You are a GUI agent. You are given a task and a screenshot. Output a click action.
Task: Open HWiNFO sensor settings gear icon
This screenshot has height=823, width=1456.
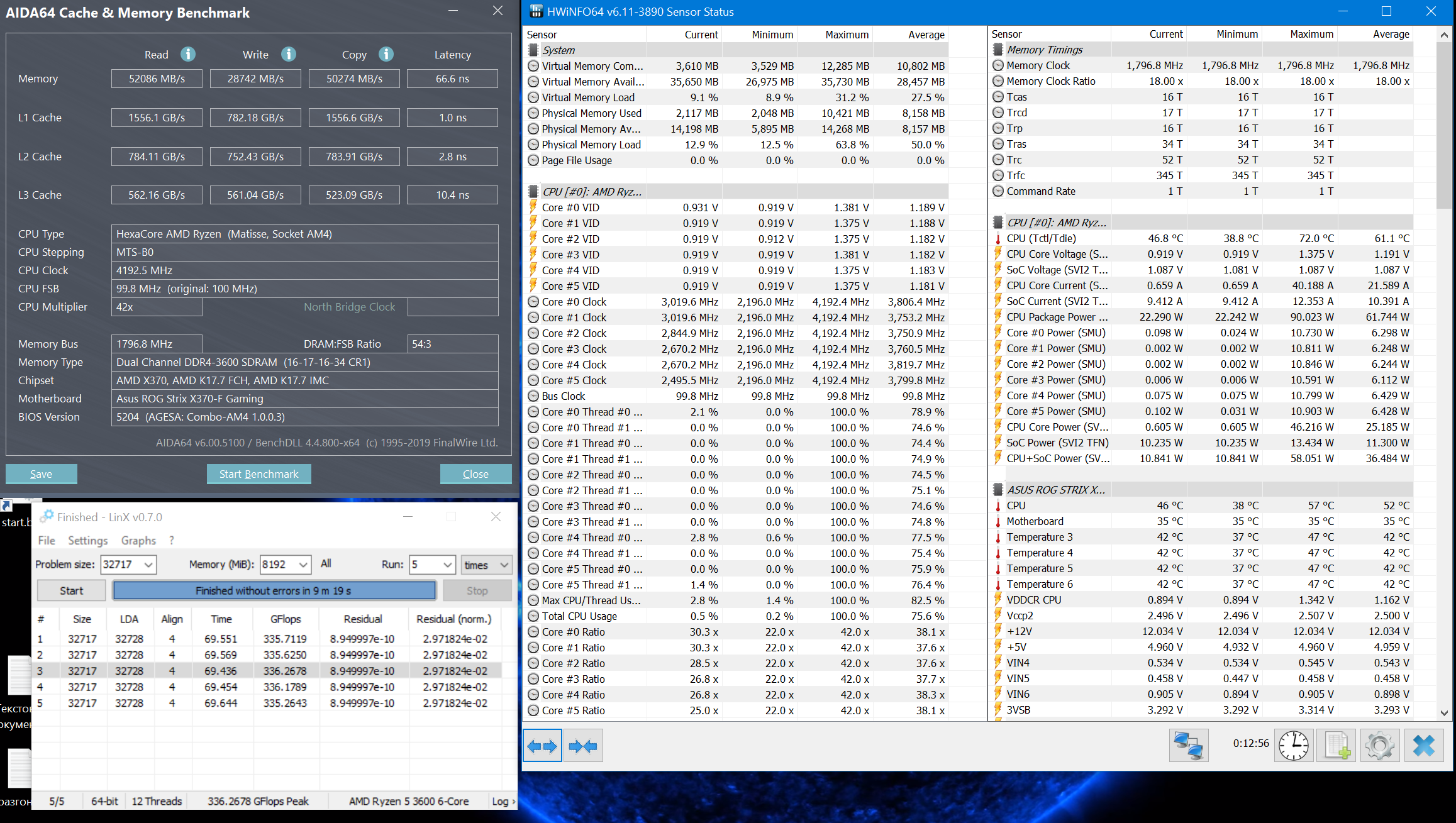(x=1380, y=746)
